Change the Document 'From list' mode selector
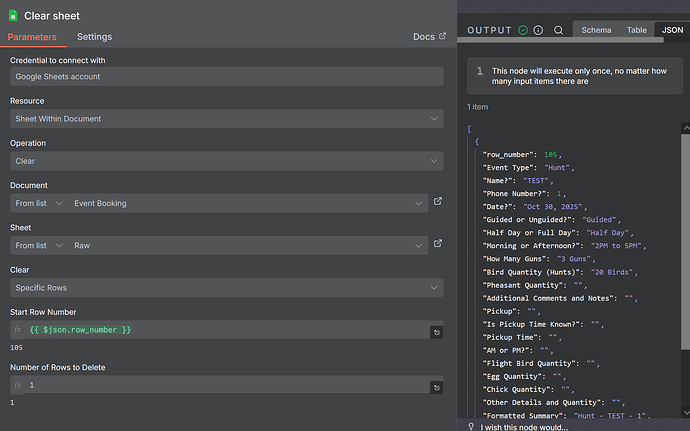690x431 pixels. click(x=38, y=203)
